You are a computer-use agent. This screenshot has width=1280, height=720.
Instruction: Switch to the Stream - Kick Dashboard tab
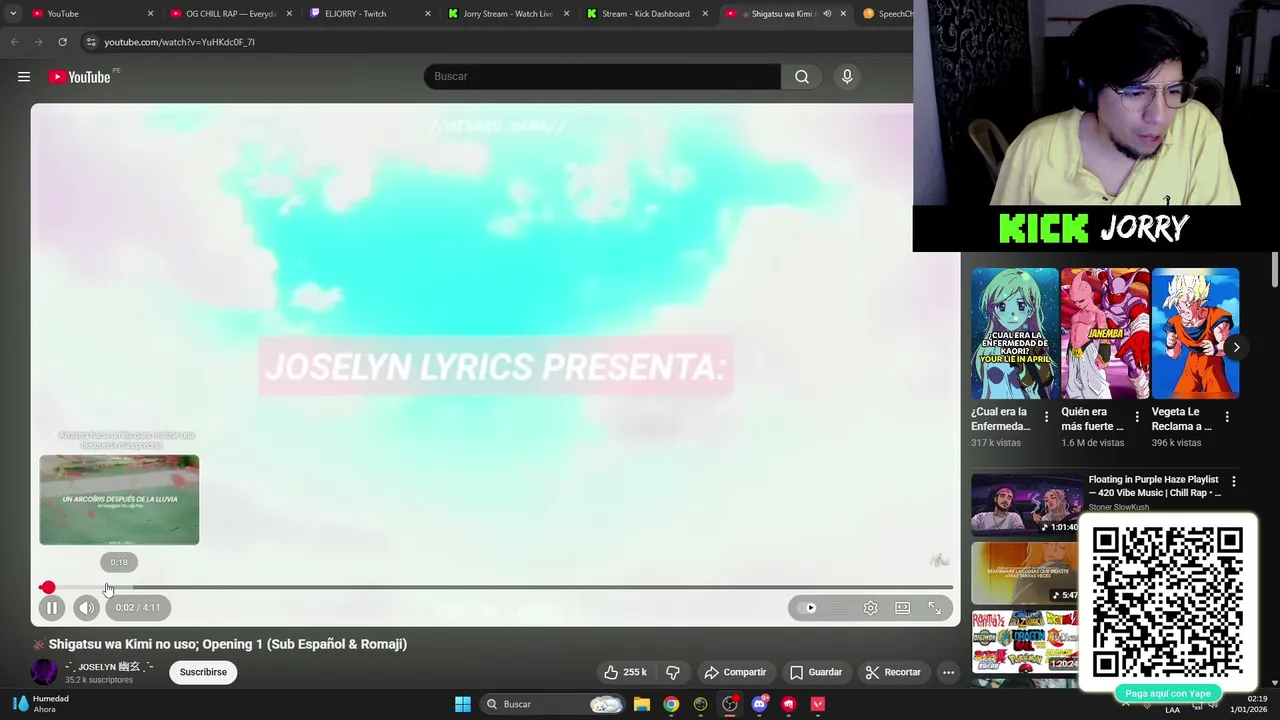(x=645, y=14)
